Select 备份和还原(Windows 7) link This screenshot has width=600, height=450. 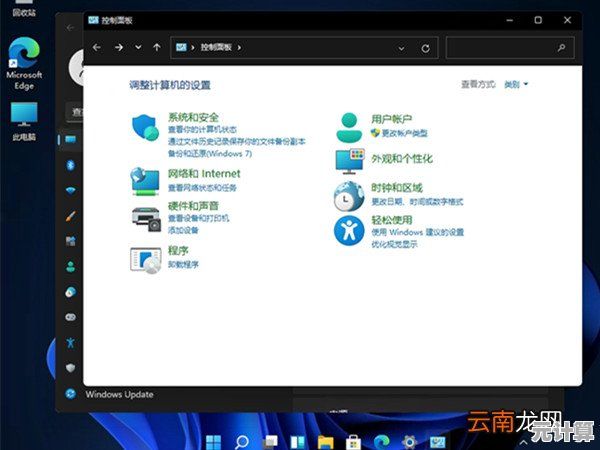(x=210, y=154)
